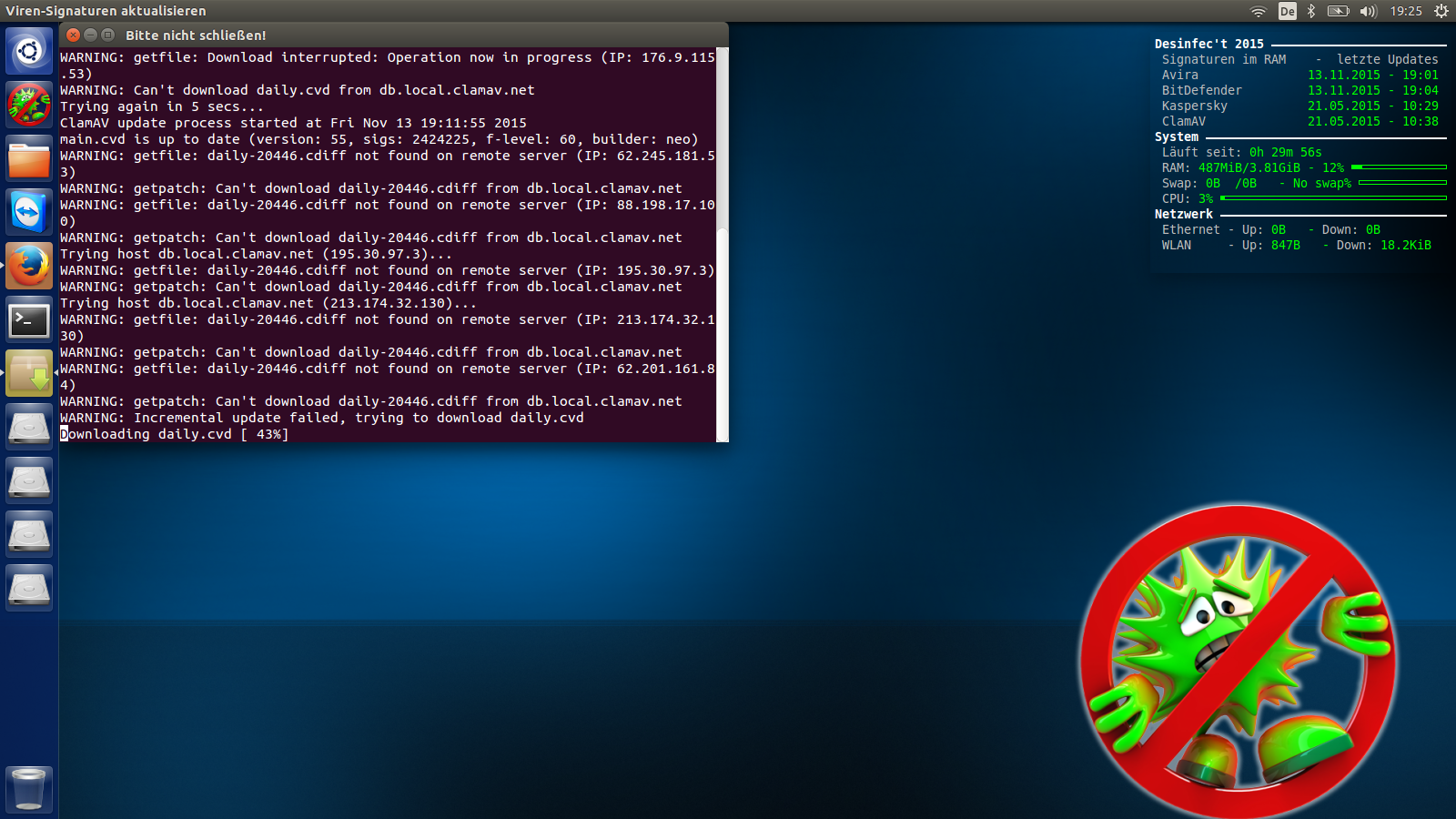Open the second disk drive icon in launcher
The image size is (1456, 819).
point(29,480)
